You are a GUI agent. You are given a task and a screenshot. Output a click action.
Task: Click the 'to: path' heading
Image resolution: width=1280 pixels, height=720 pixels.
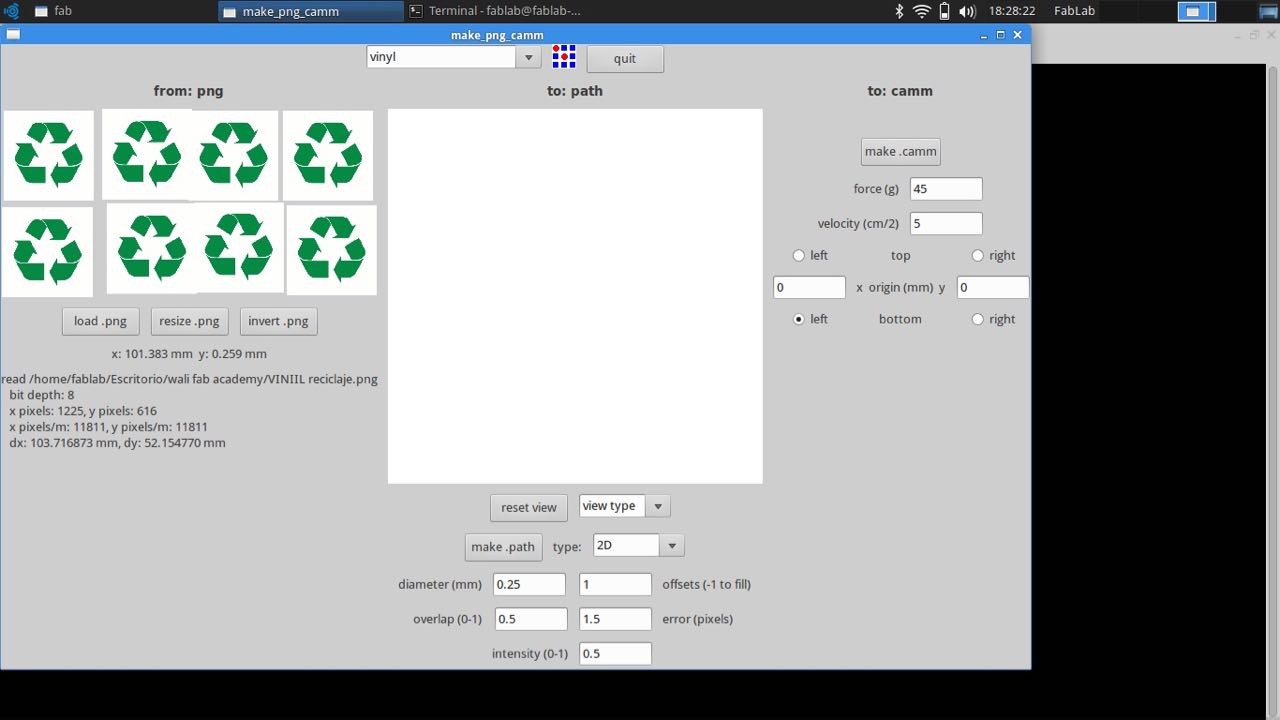point(575,91)
